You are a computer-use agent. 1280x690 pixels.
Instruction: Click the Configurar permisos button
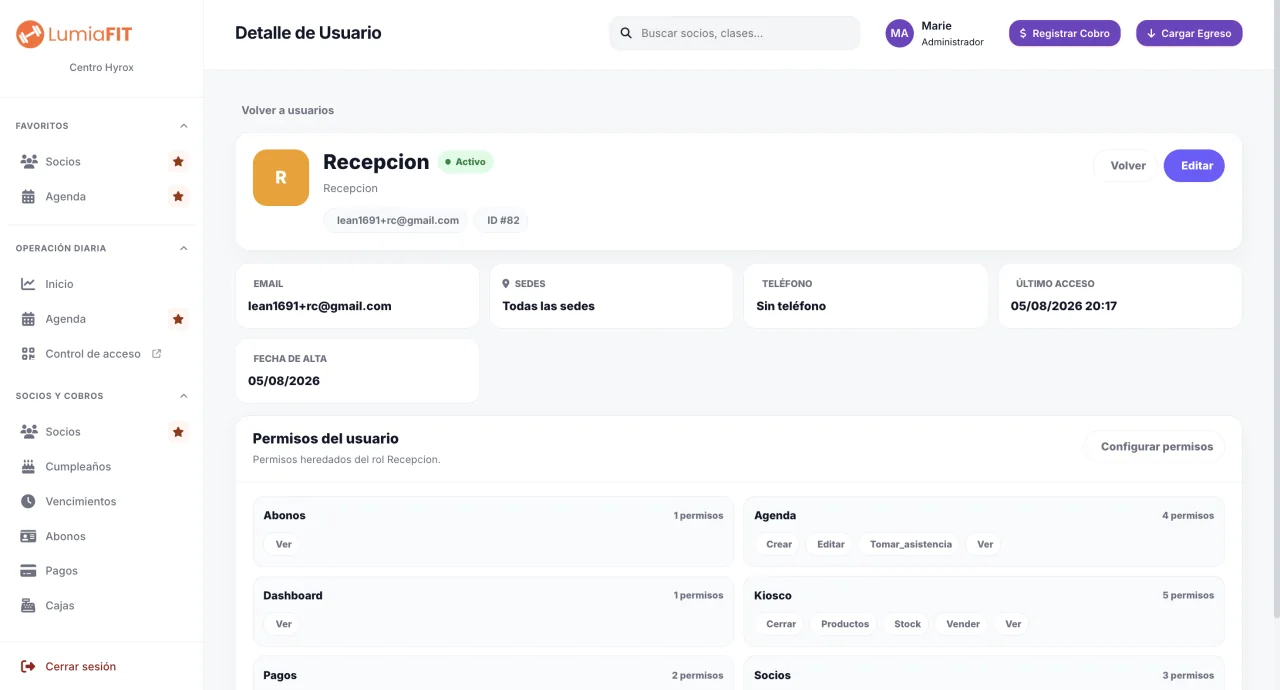(1155, 447)
